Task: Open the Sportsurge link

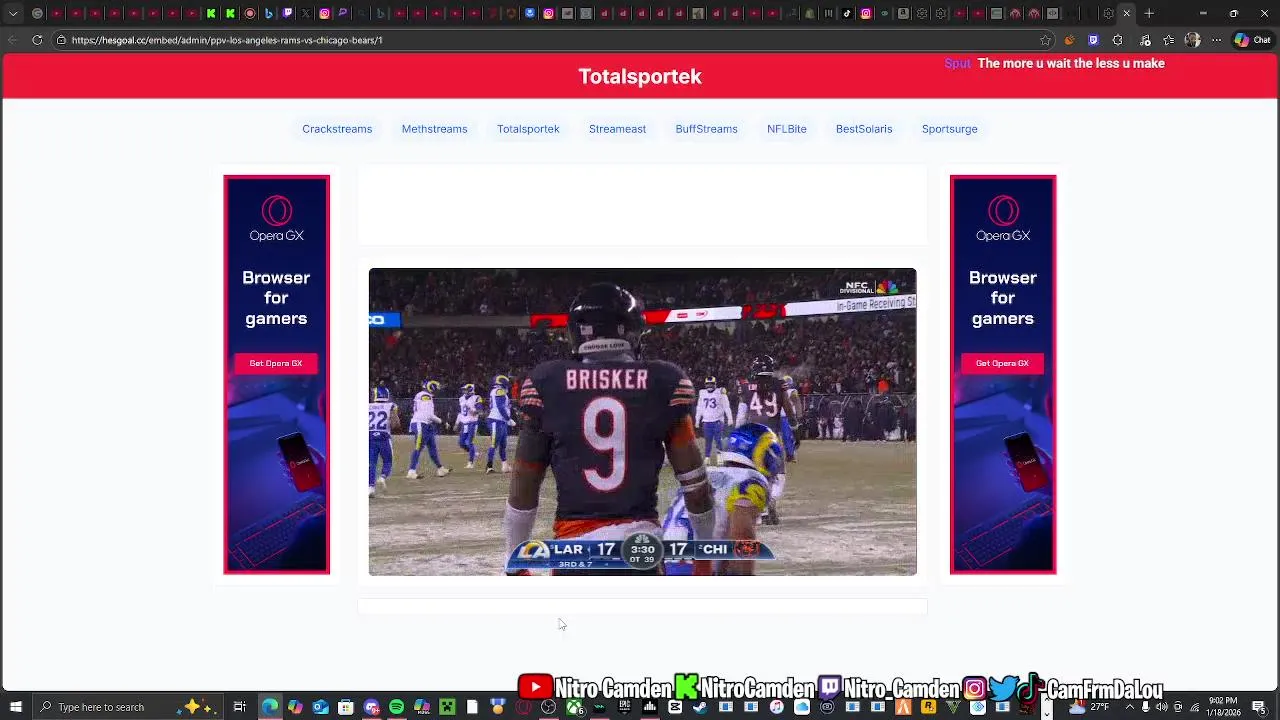Action: 949,129
